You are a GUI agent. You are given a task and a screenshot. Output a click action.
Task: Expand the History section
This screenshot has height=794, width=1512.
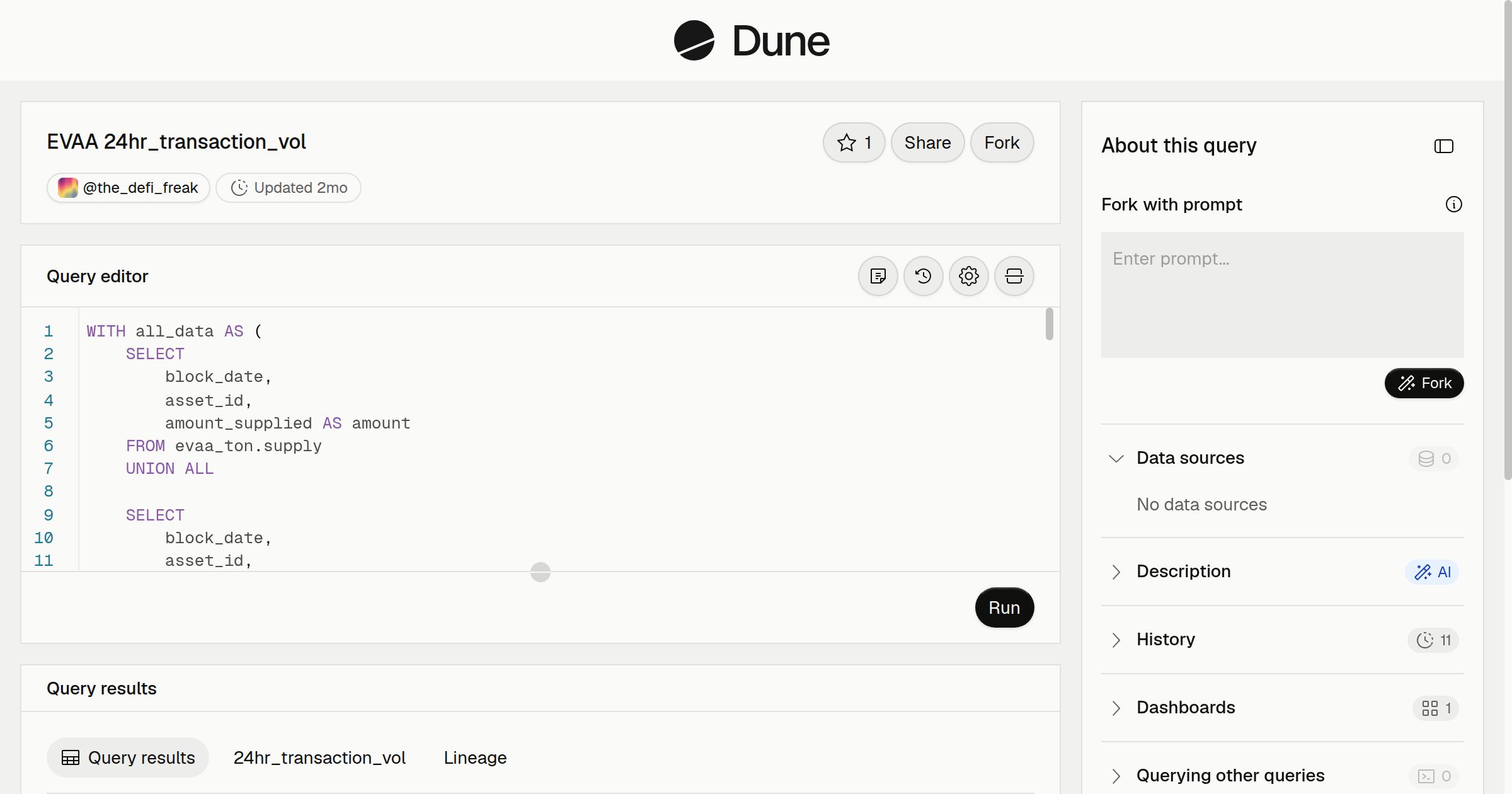(x=1116, y=640)
